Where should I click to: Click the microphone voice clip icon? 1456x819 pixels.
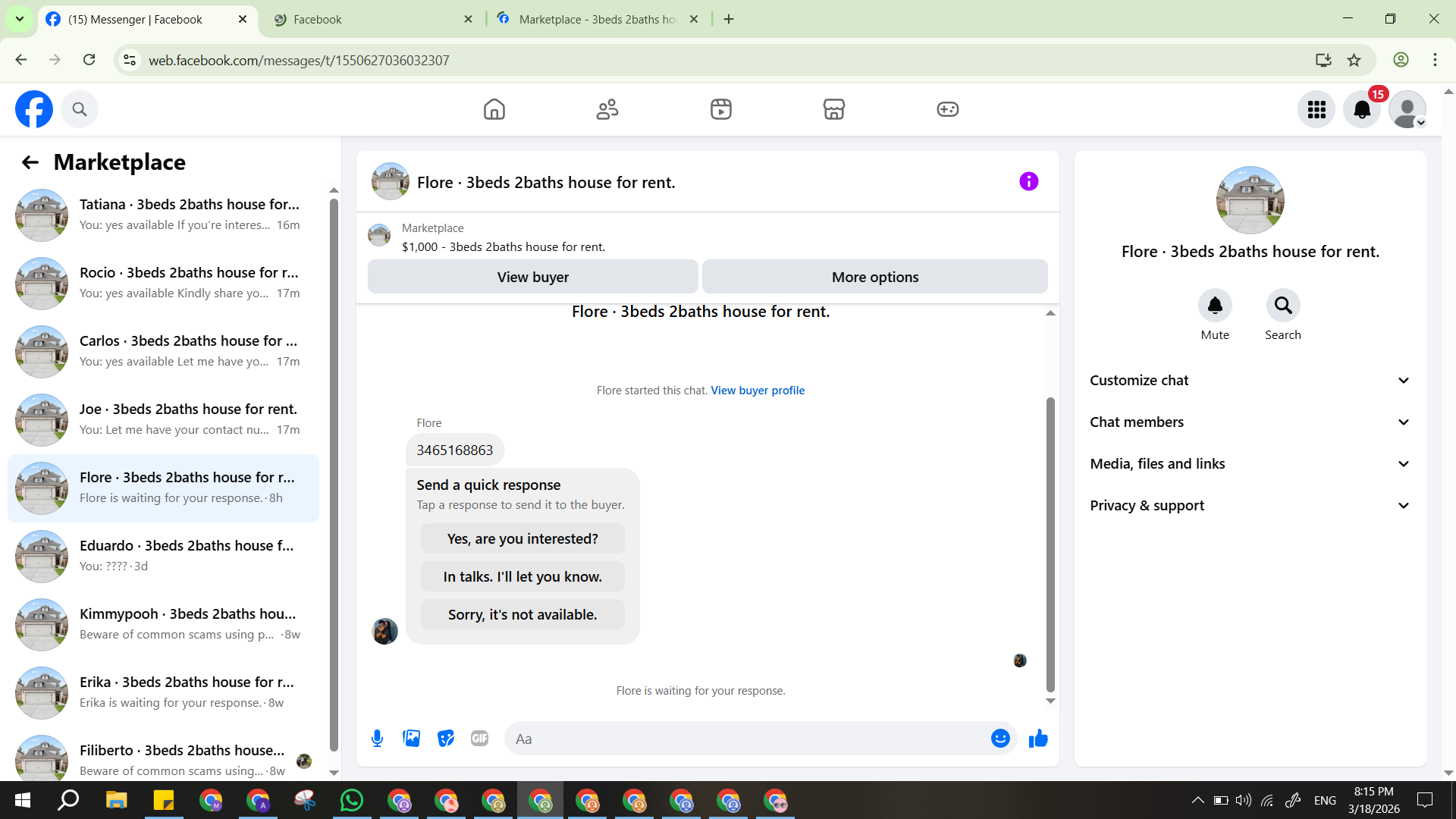377,739
